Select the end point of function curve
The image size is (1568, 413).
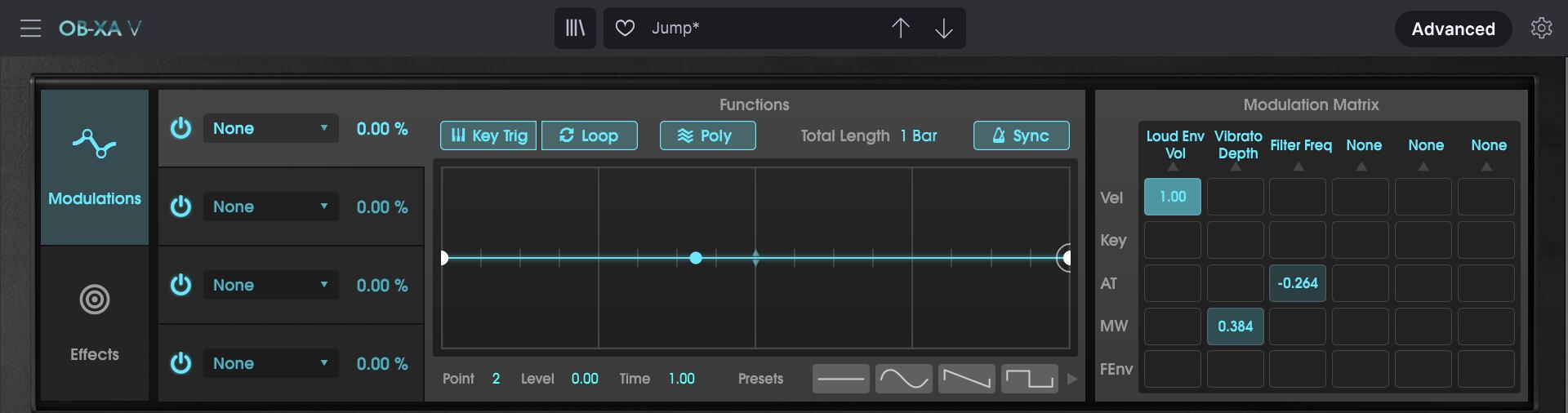point(1064,258)
